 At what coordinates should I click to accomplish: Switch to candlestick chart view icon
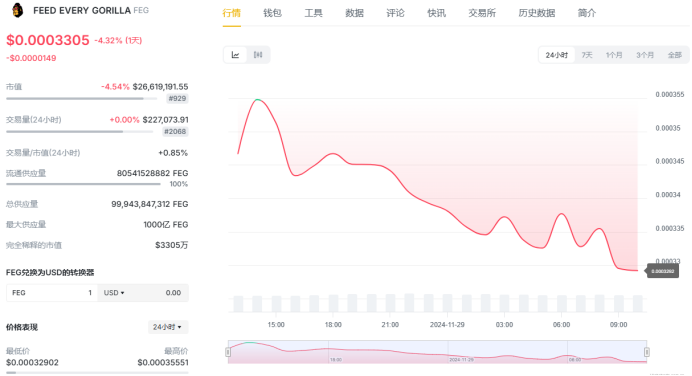pos(258,55)
